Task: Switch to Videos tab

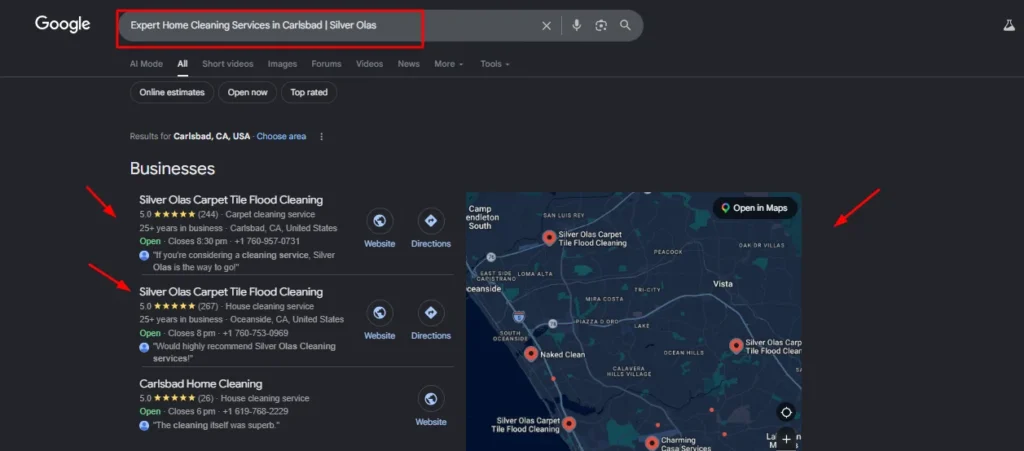Action: pyautogui.click(x=370, y=64)
